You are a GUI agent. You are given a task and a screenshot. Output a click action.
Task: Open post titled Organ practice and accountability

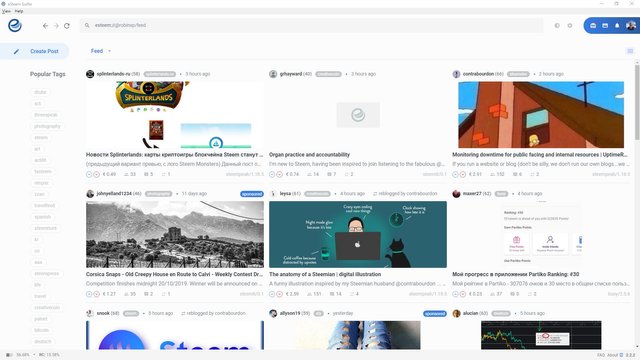pos(309,155)
